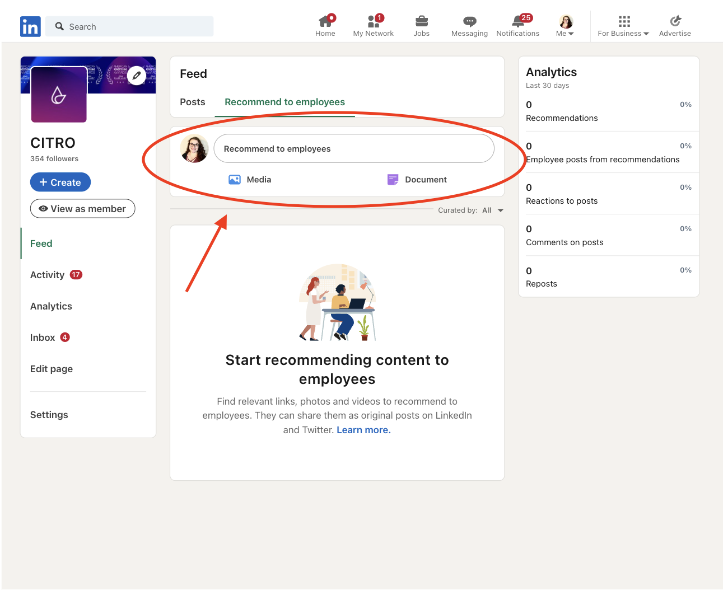Open Analytics in the left sidebar

[x=51, y=307]
